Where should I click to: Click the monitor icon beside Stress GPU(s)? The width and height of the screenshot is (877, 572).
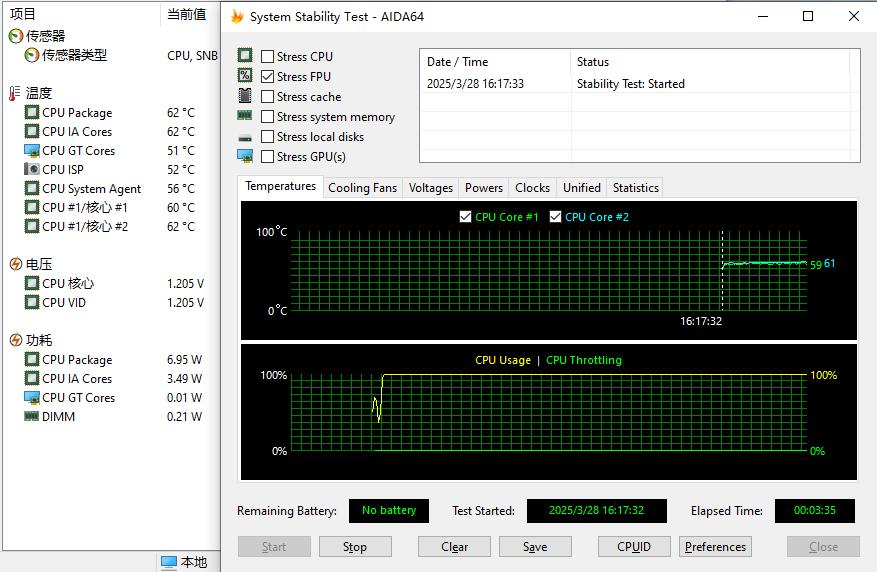tap(245, 156)
